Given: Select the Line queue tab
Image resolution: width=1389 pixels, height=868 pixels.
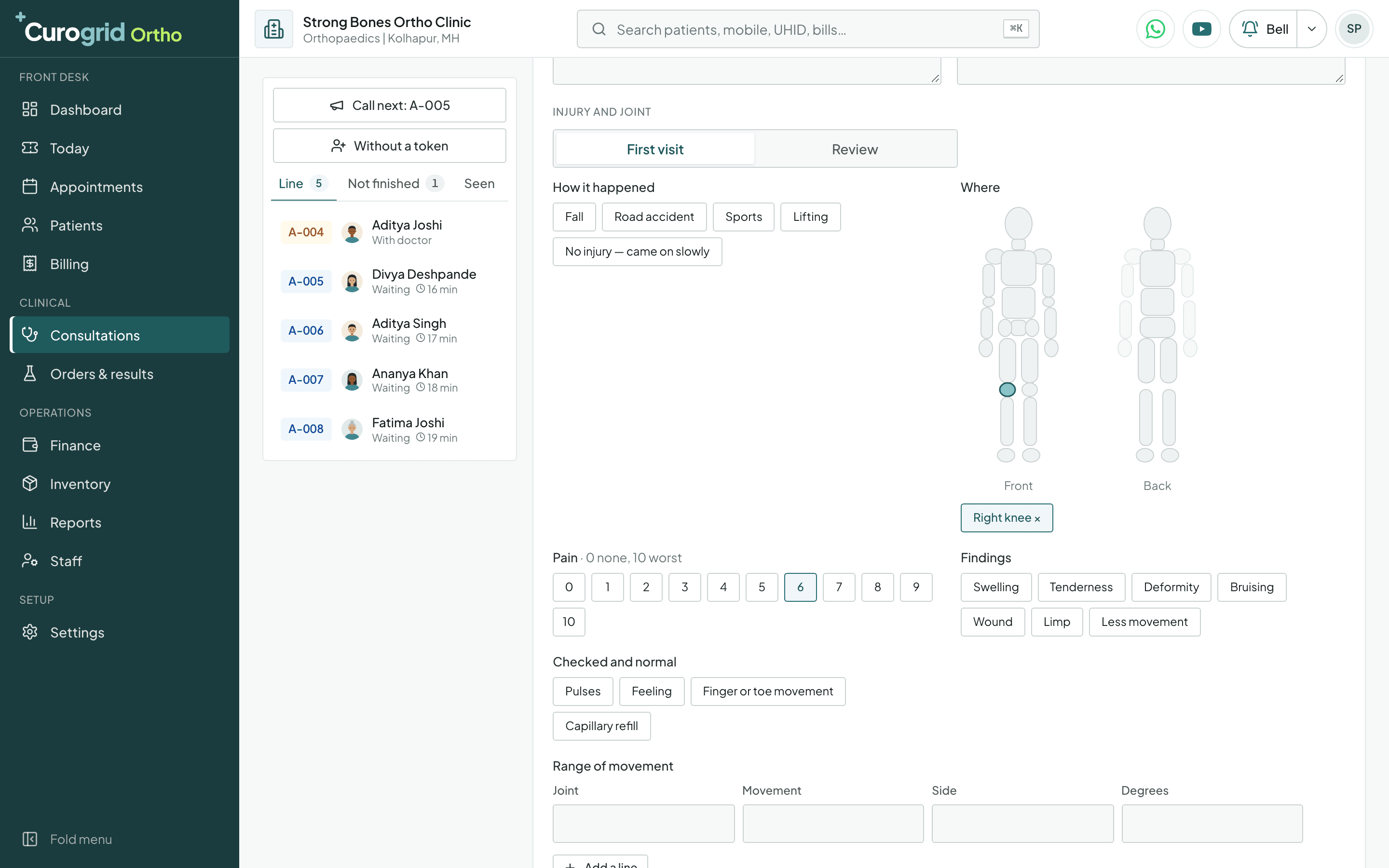Looking at the screenshot, I should tap(303, 184).
